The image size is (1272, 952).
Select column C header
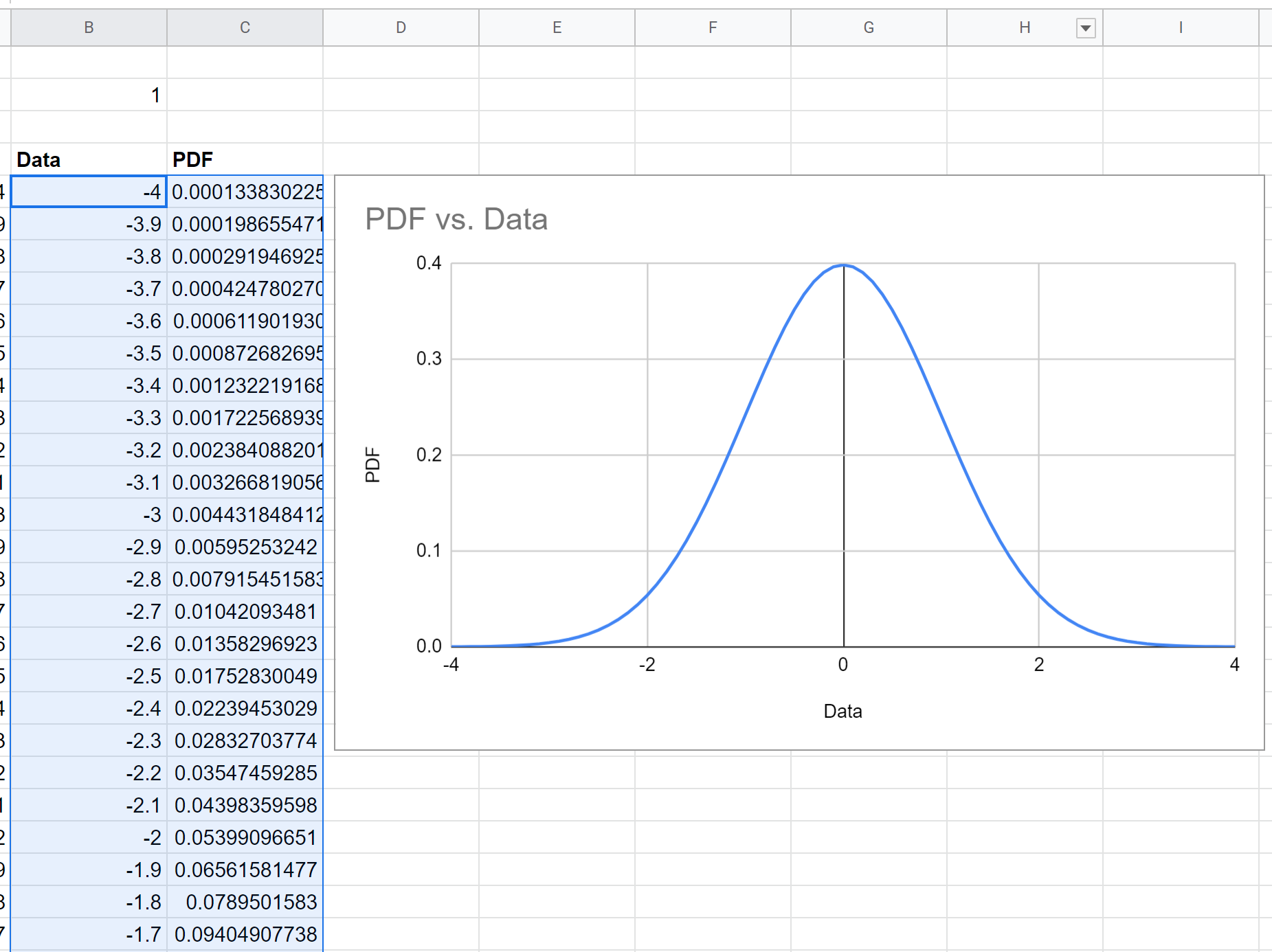(x=245, y=27)
